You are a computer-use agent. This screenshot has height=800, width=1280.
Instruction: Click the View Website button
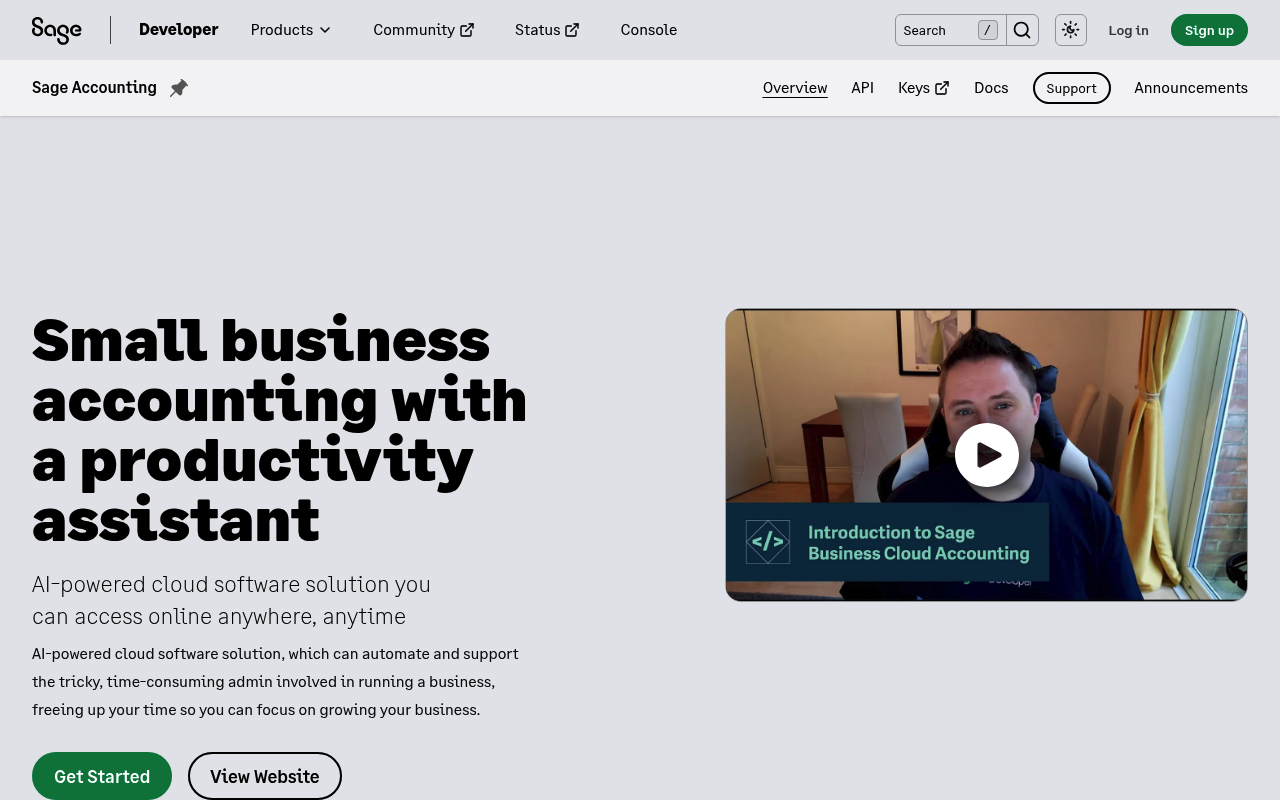point(265,776)
